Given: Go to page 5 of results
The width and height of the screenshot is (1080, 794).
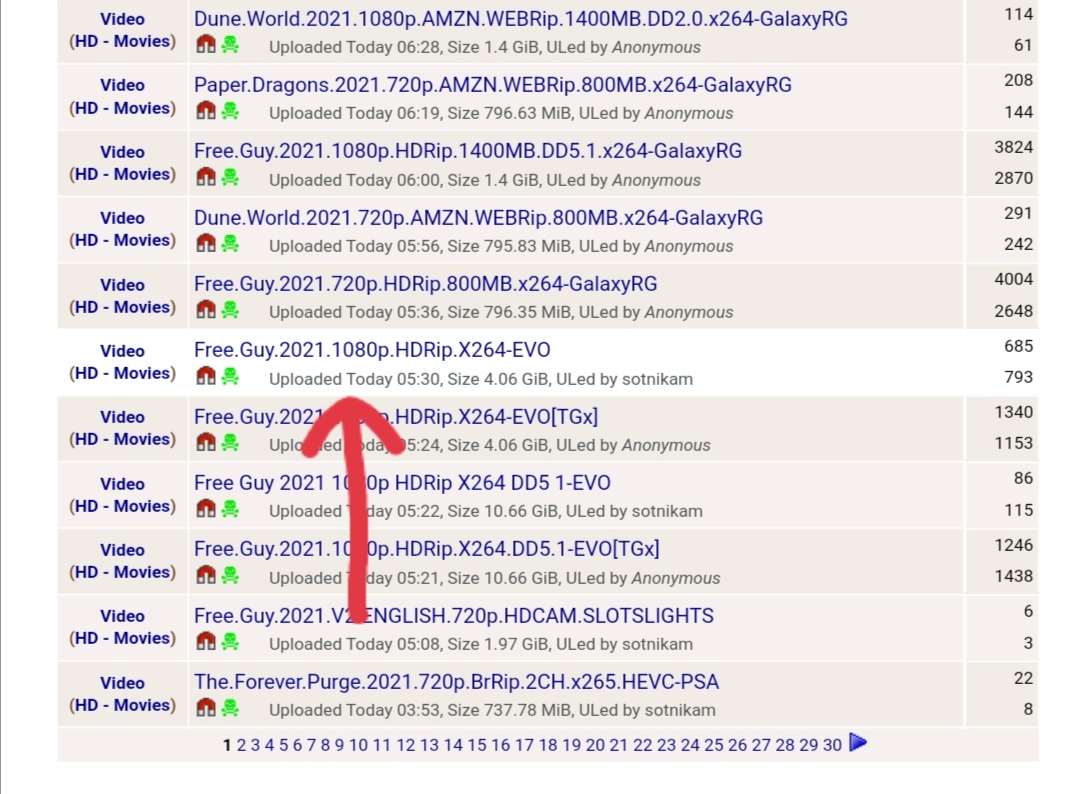Looking at the screenshot, I should tap(283, 745).
